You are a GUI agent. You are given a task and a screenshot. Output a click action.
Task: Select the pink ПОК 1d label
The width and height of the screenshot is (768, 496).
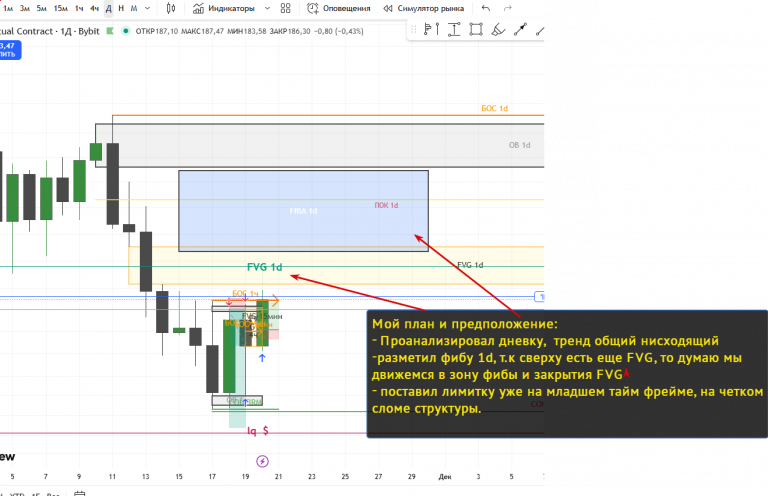[x=386, y=205]
